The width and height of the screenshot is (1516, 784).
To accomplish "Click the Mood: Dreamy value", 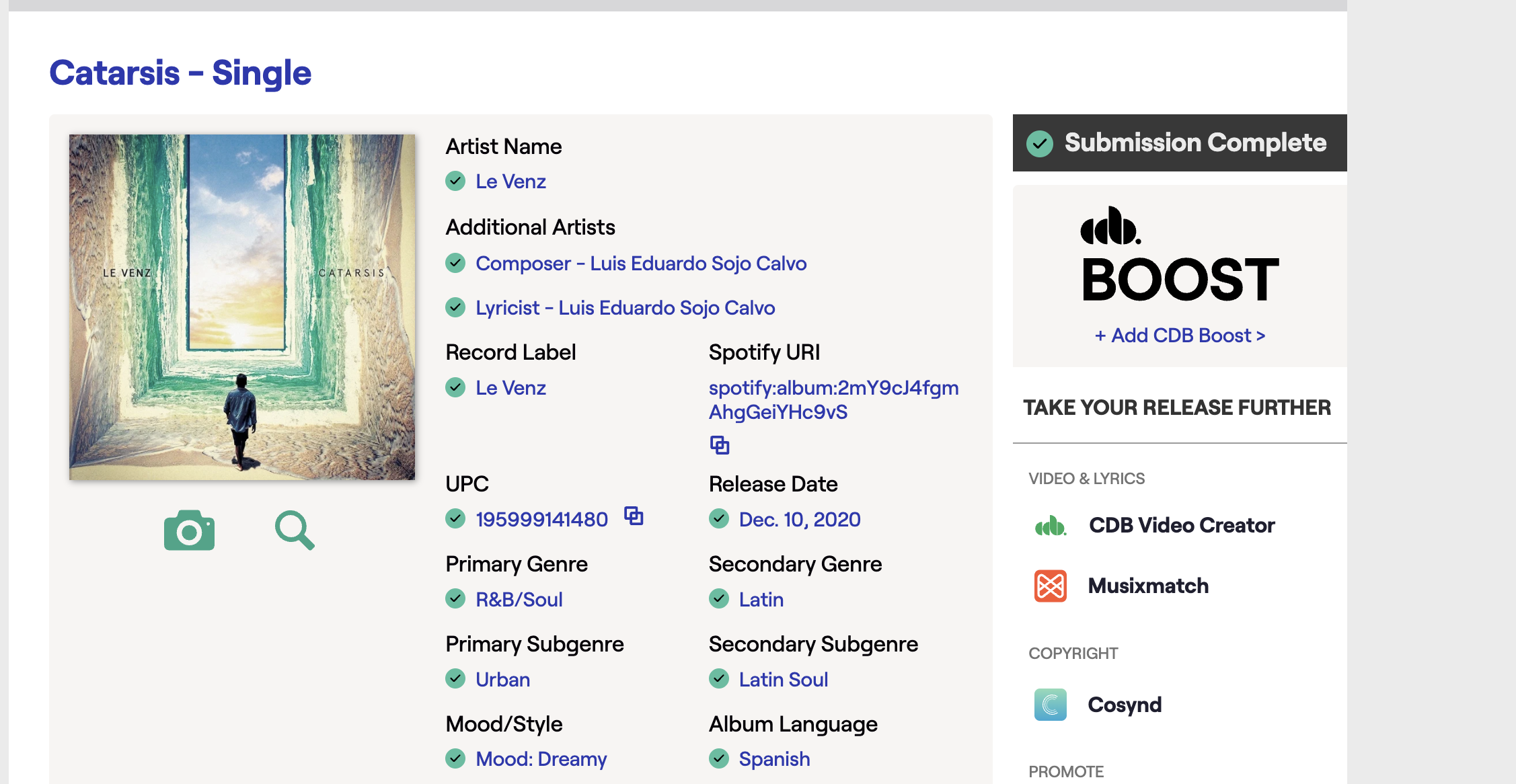I will [x=541, y=759].
